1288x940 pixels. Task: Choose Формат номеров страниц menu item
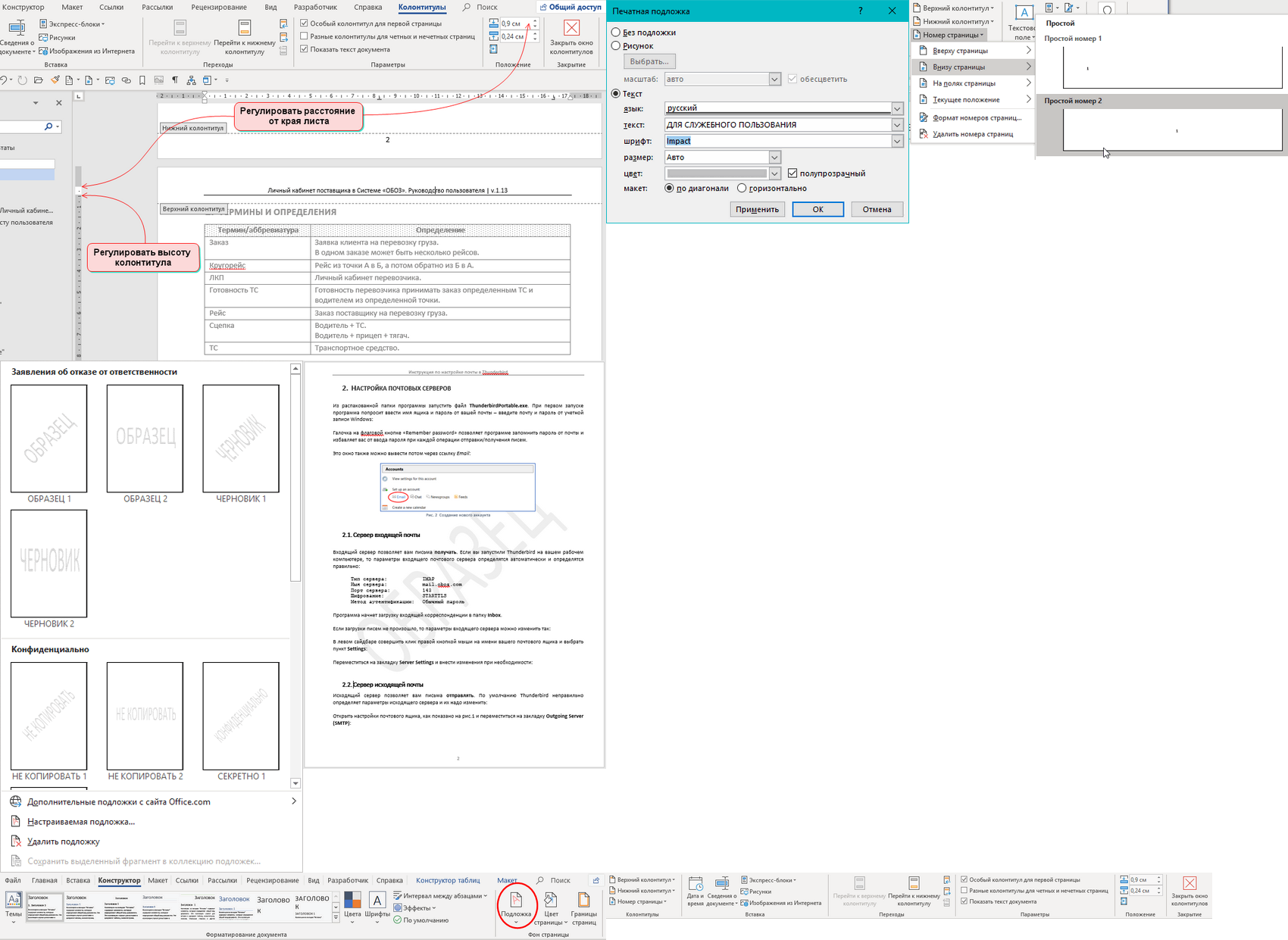(977, 118)
